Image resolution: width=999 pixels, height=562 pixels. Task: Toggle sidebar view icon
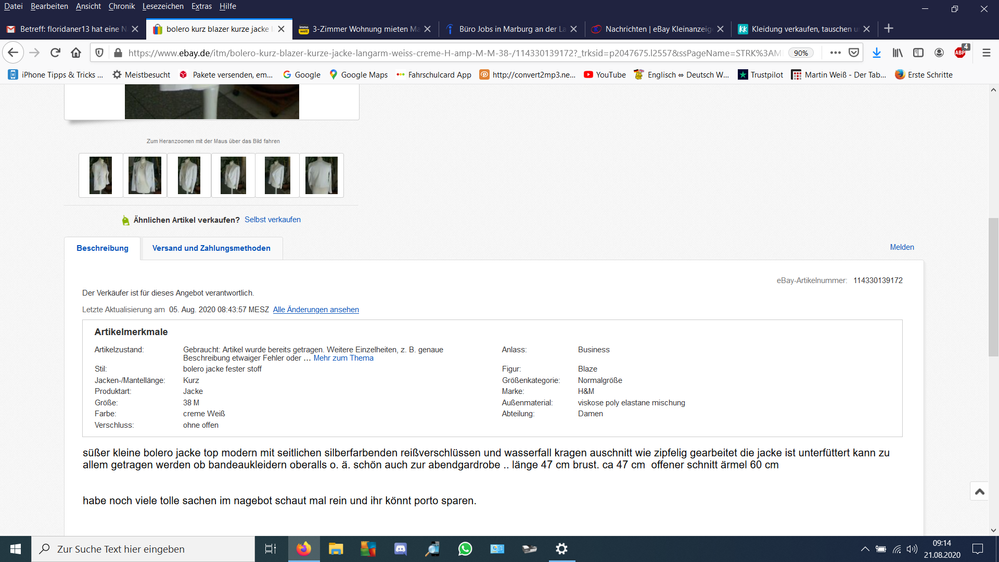click(918, 53)
